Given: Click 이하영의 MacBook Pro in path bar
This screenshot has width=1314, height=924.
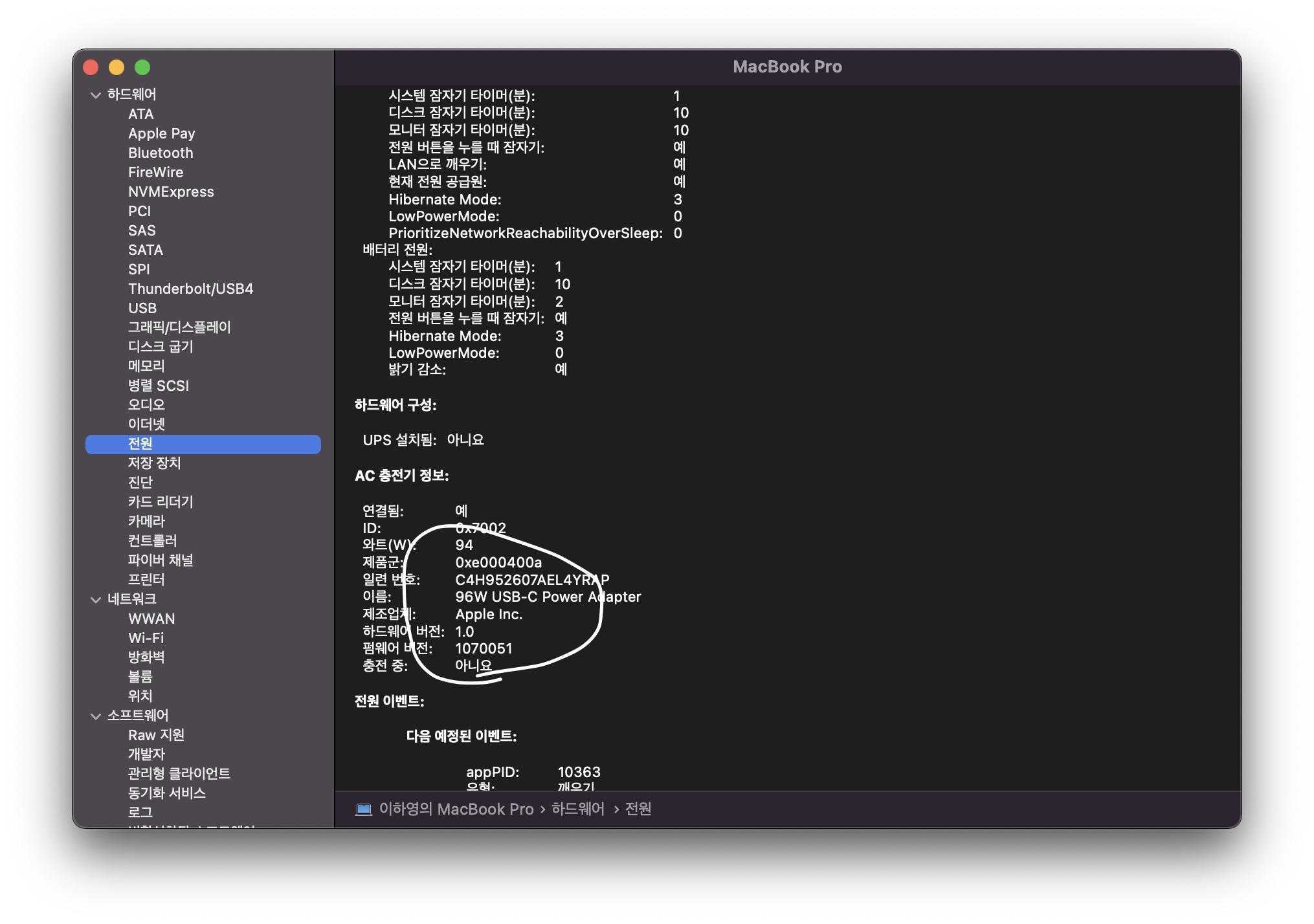Looking at the screenshot, I should [x=456, y=809].
